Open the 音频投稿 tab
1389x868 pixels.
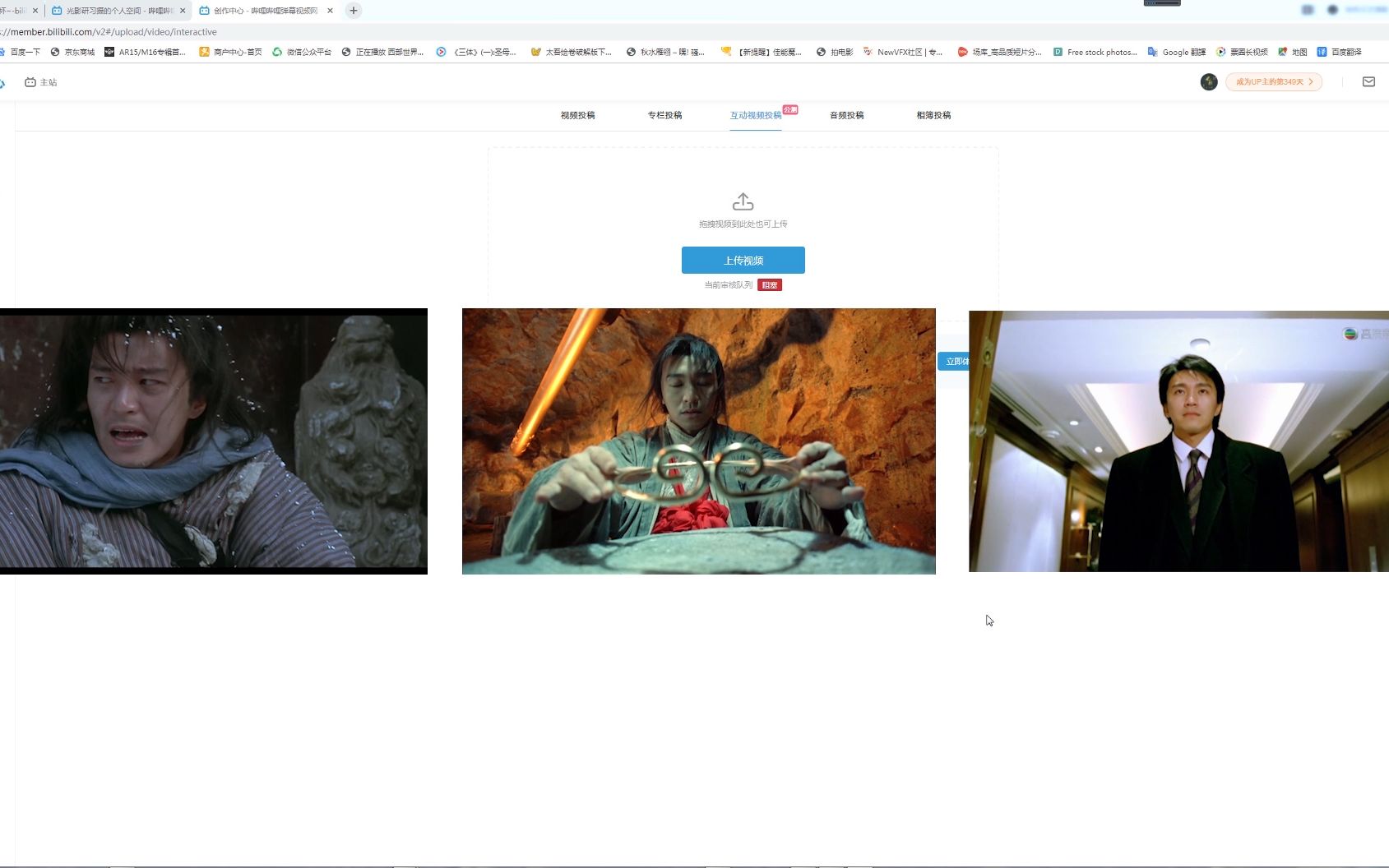point(846,115)
